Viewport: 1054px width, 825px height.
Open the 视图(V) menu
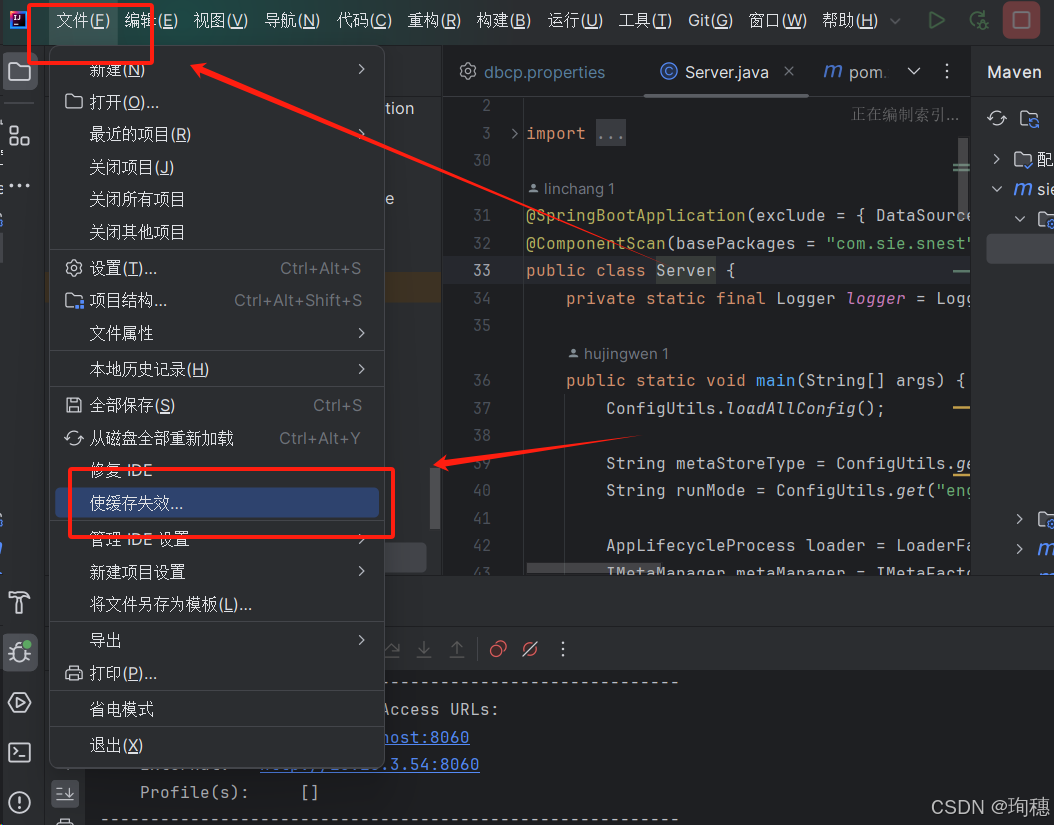220,20
